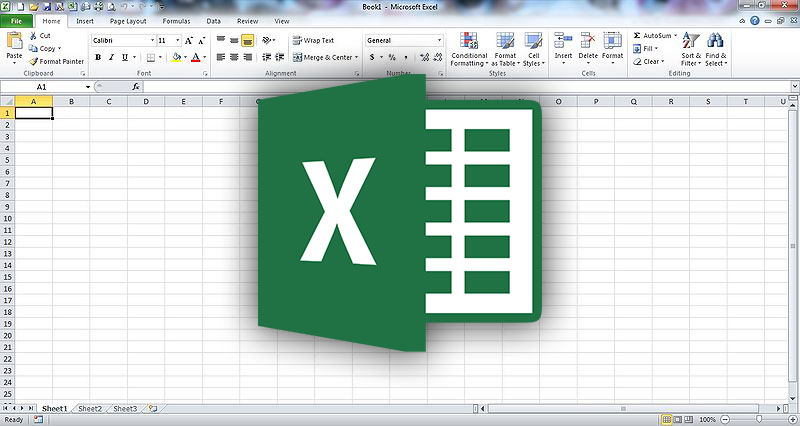Click Increase Decimal icon
The width and height of the screenshot is (800, 426).
[424, 57]
